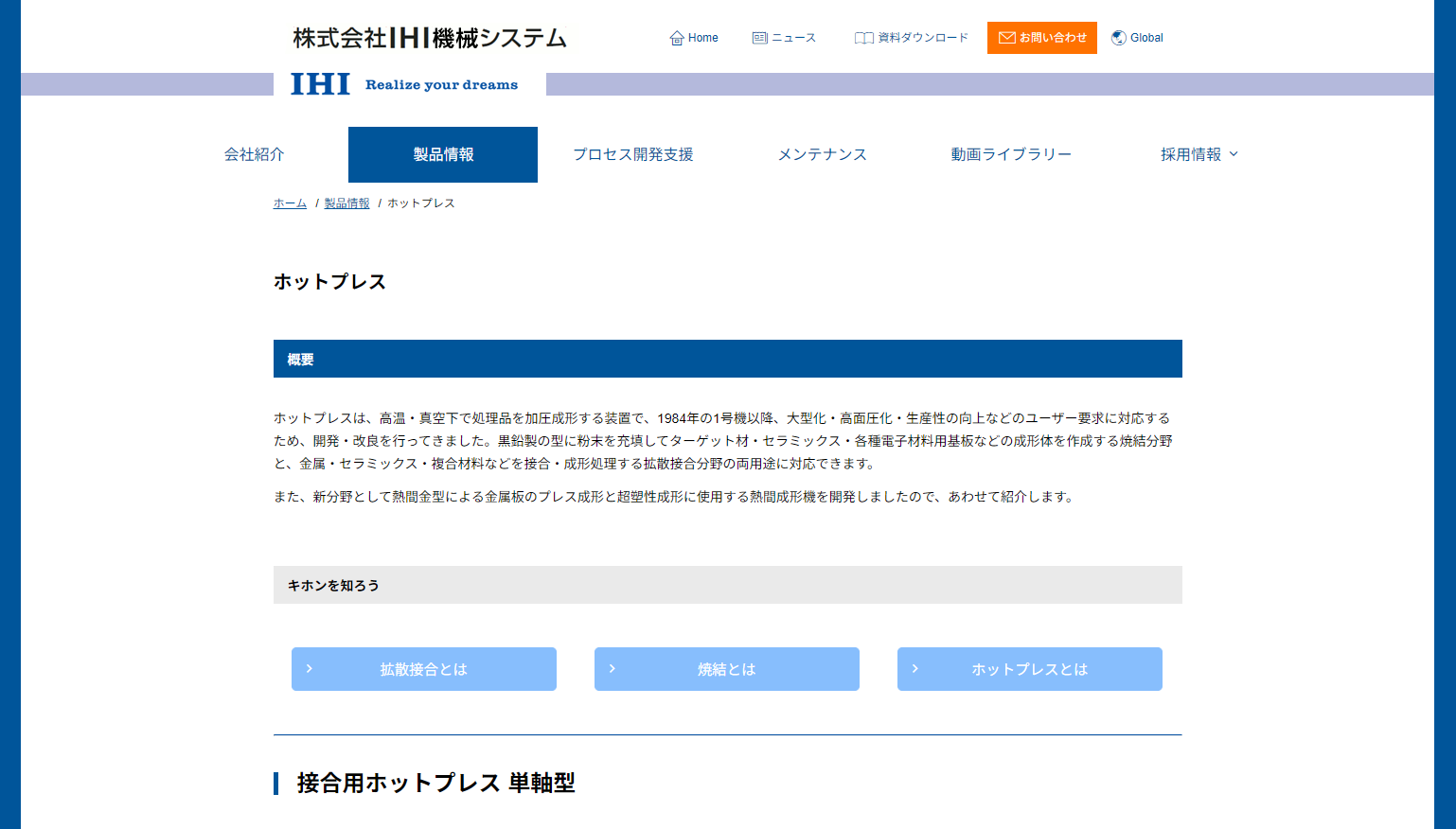The height and width of the screenshot is (829, 1456).
Task: Expand the 採用情報 dropdown chevron
Action: click(1234, 154)
